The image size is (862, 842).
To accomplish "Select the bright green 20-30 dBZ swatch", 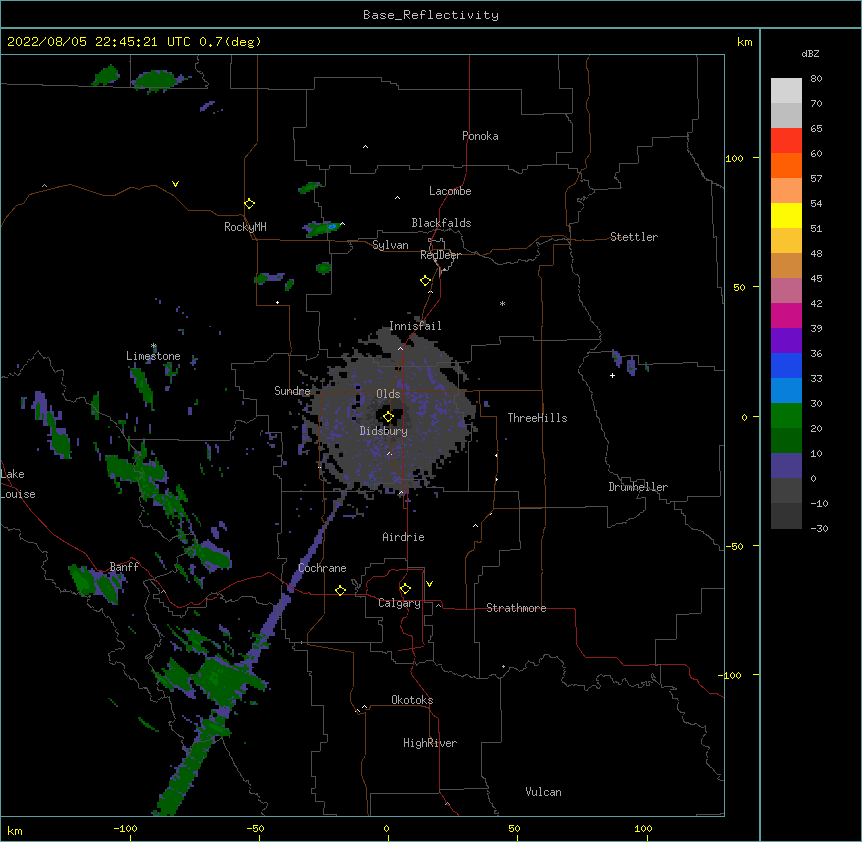I will (786, 416).
